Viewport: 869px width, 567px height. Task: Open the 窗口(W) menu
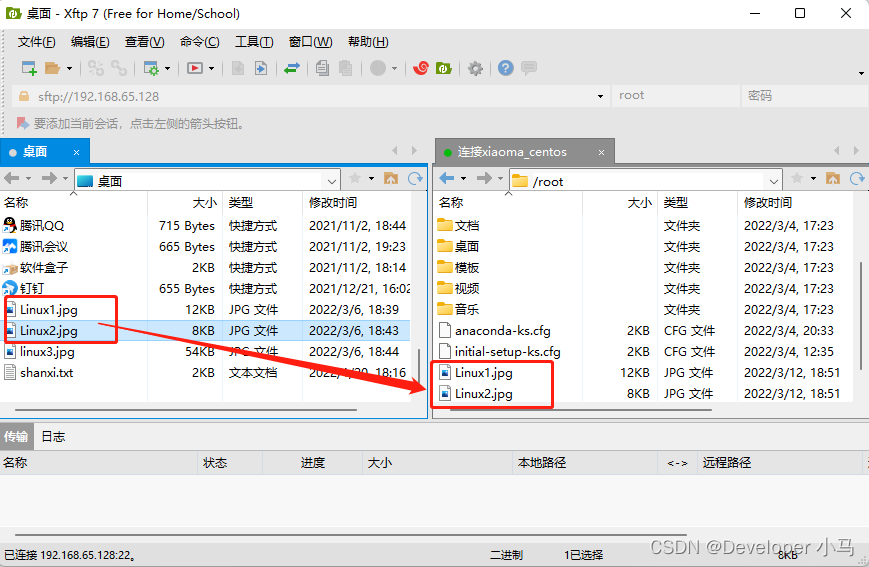(310, 42)
